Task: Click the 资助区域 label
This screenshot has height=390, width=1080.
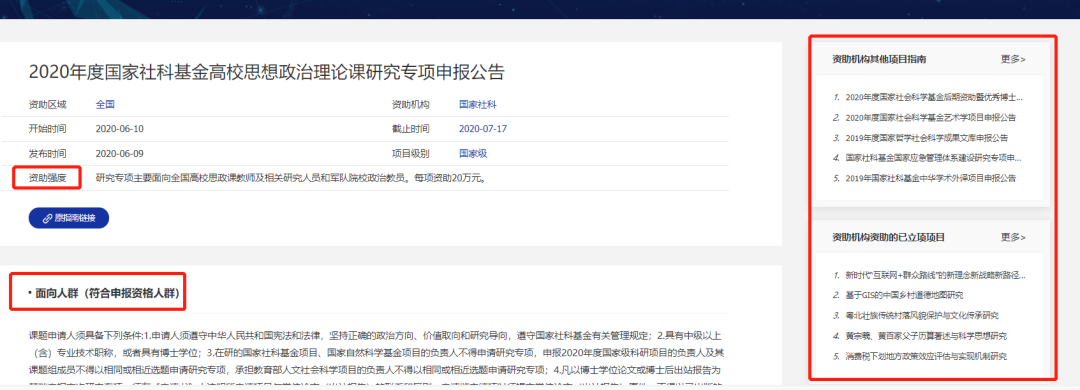Action: tap(48, 105)
